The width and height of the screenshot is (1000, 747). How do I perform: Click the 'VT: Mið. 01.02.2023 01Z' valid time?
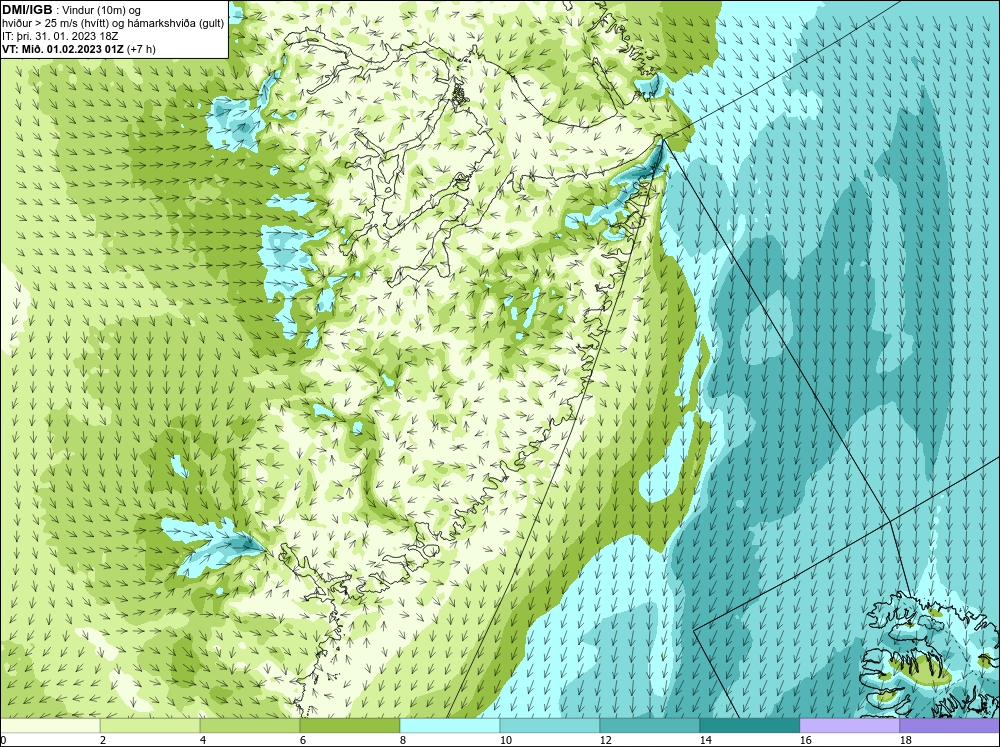[x=63, y=48]
